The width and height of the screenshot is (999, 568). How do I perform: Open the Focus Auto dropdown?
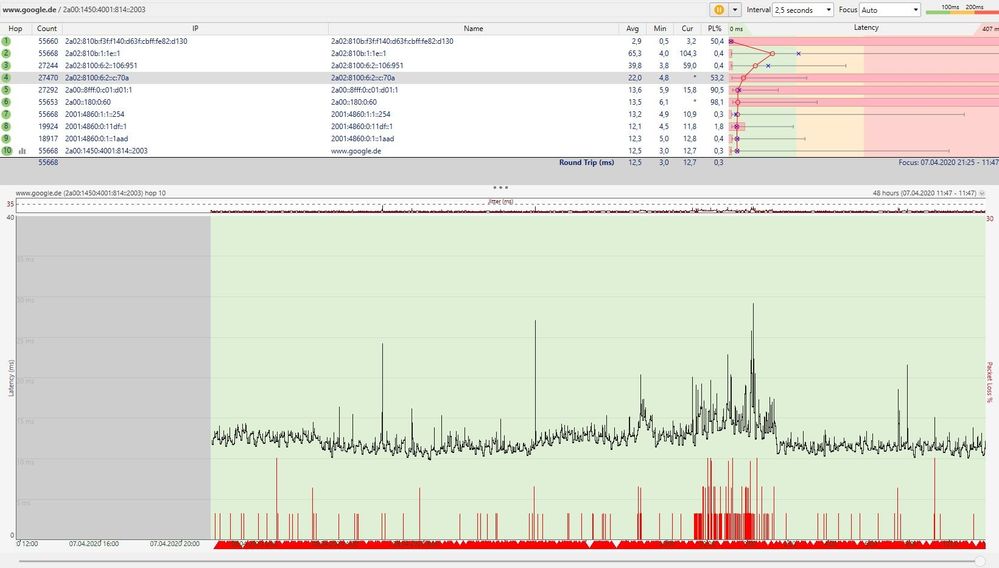click(x=889, y=9)
